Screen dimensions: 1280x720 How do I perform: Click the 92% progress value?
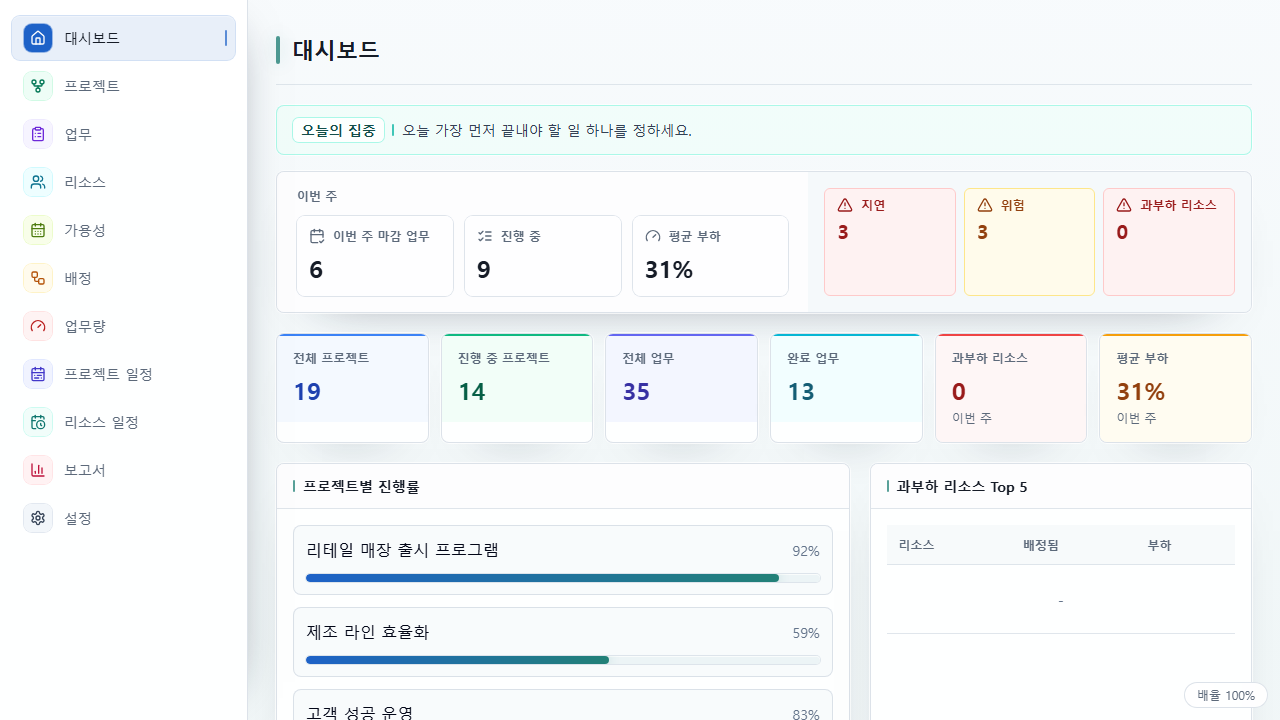(806, 551)
